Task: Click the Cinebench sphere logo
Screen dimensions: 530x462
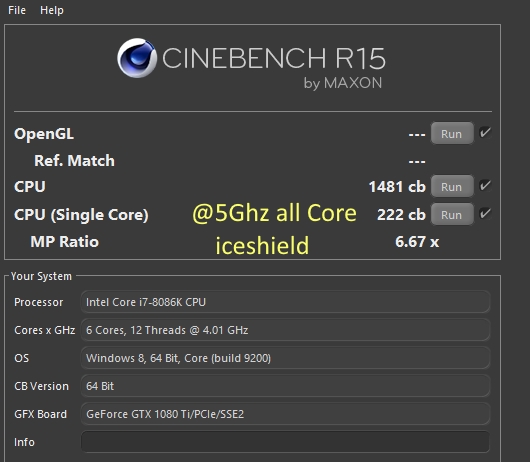Action: point(137,58)
